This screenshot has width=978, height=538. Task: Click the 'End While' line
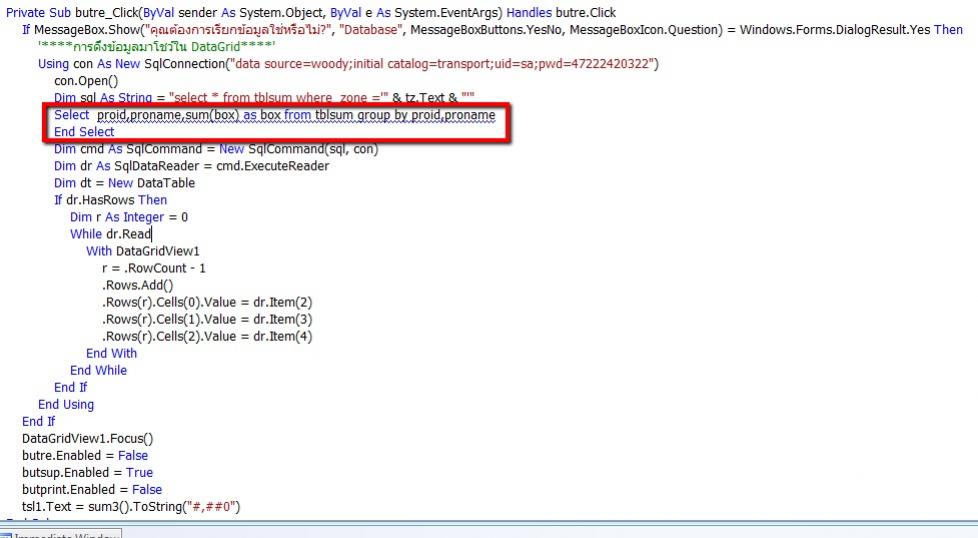(99, 370)
